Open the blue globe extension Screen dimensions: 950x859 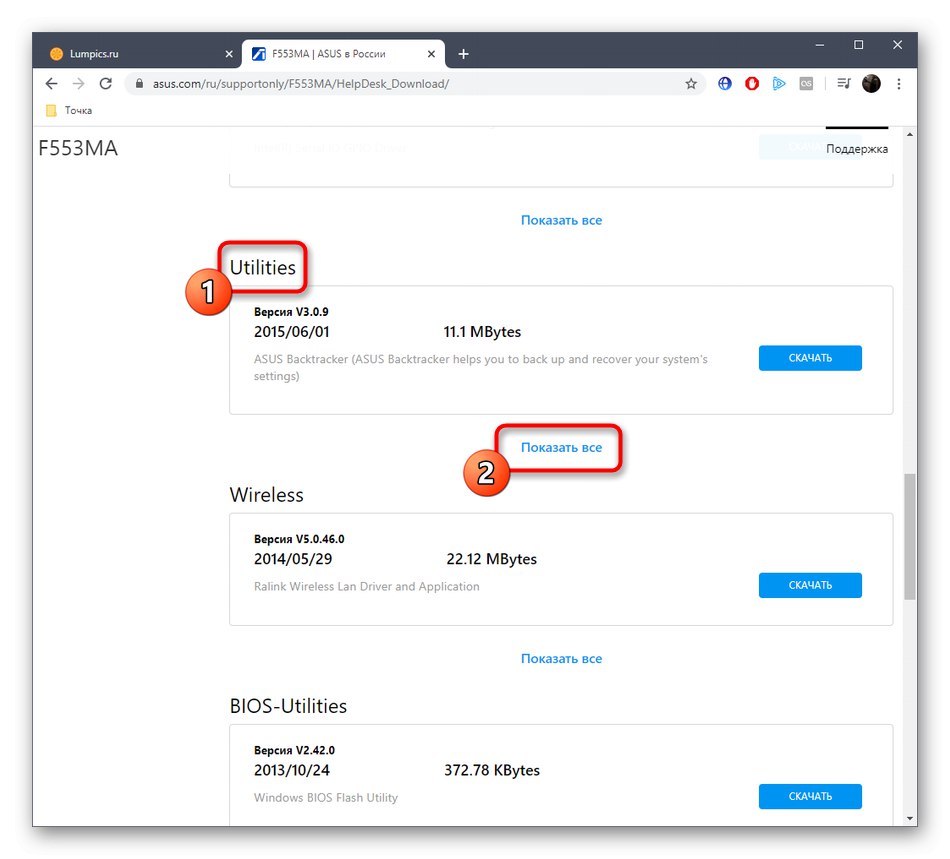click(724, 84)
